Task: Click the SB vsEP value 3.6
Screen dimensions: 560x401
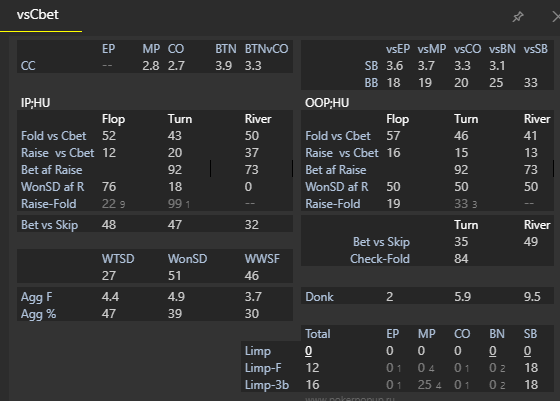Action: pos(395,66)
